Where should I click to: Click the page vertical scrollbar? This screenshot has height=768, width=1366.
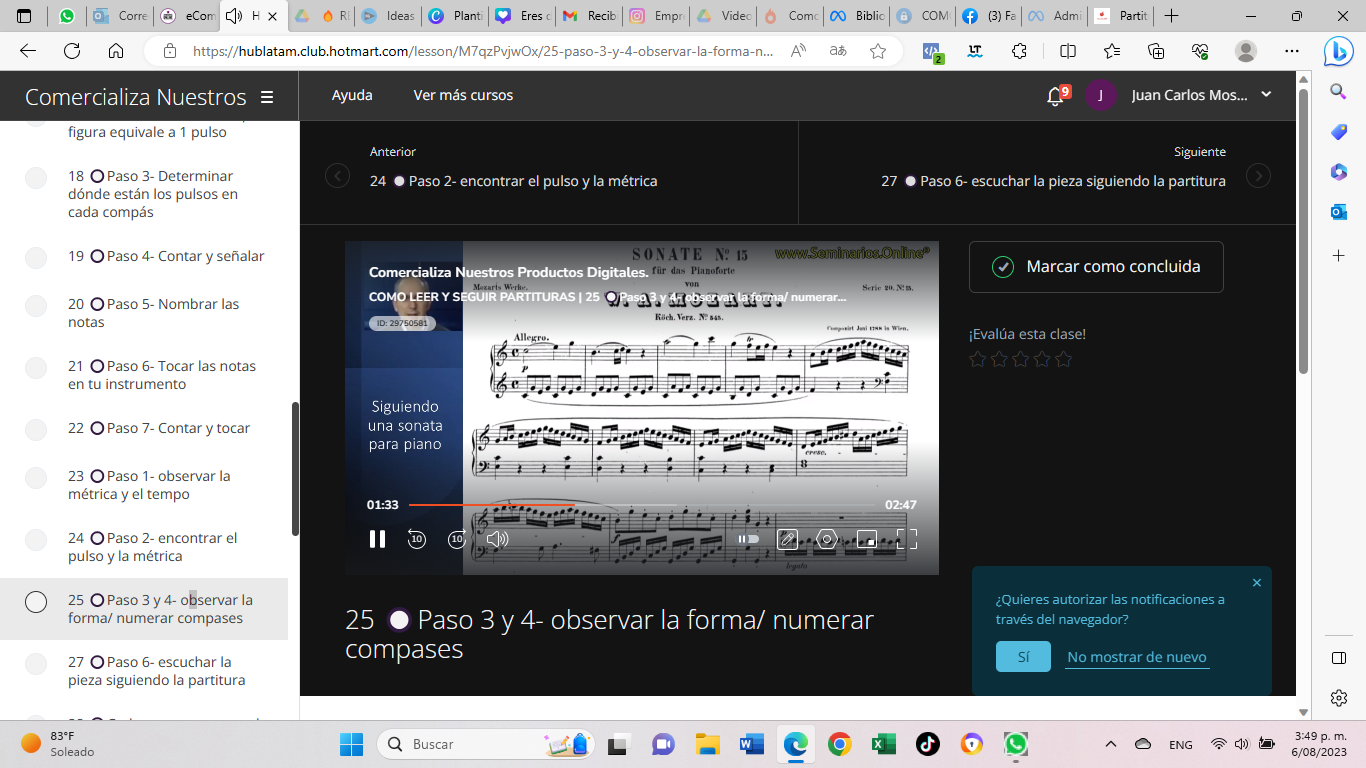coord(1303,230)
